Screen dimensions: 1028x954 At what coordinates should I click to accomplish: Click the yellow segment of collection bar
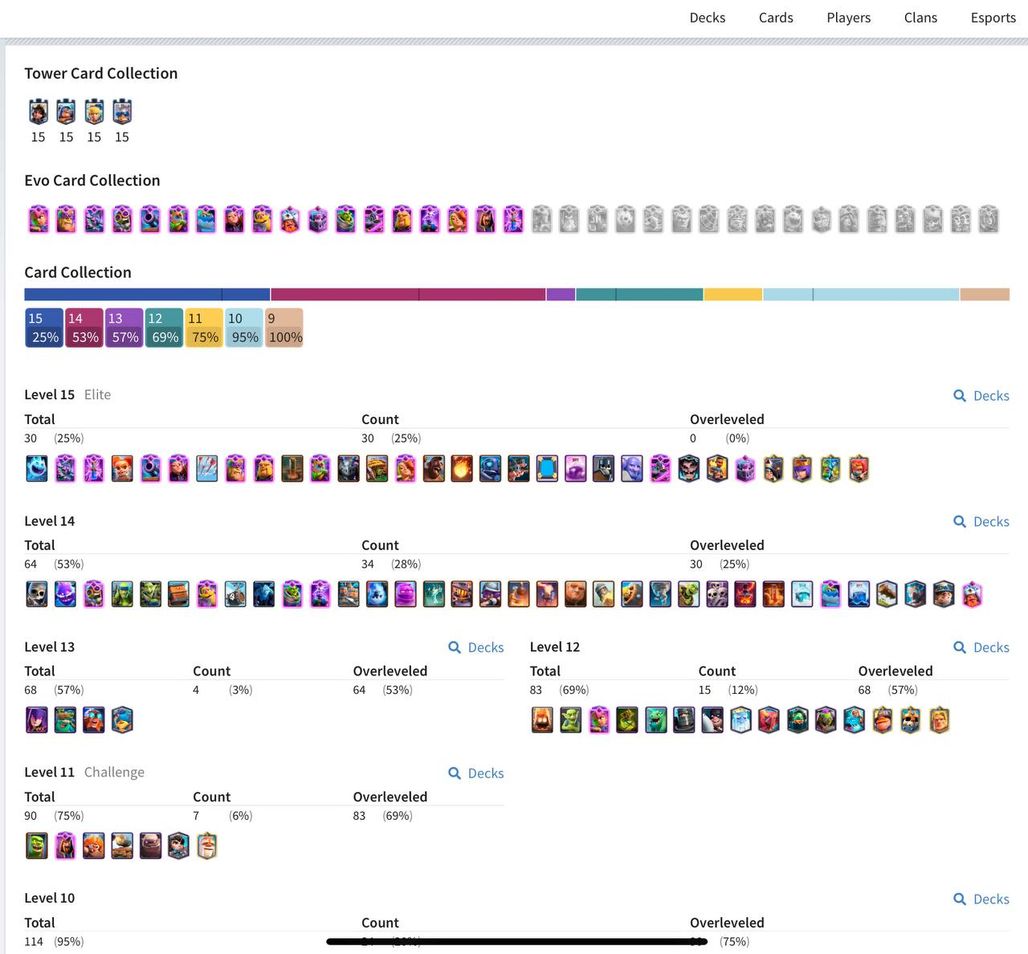733,294
